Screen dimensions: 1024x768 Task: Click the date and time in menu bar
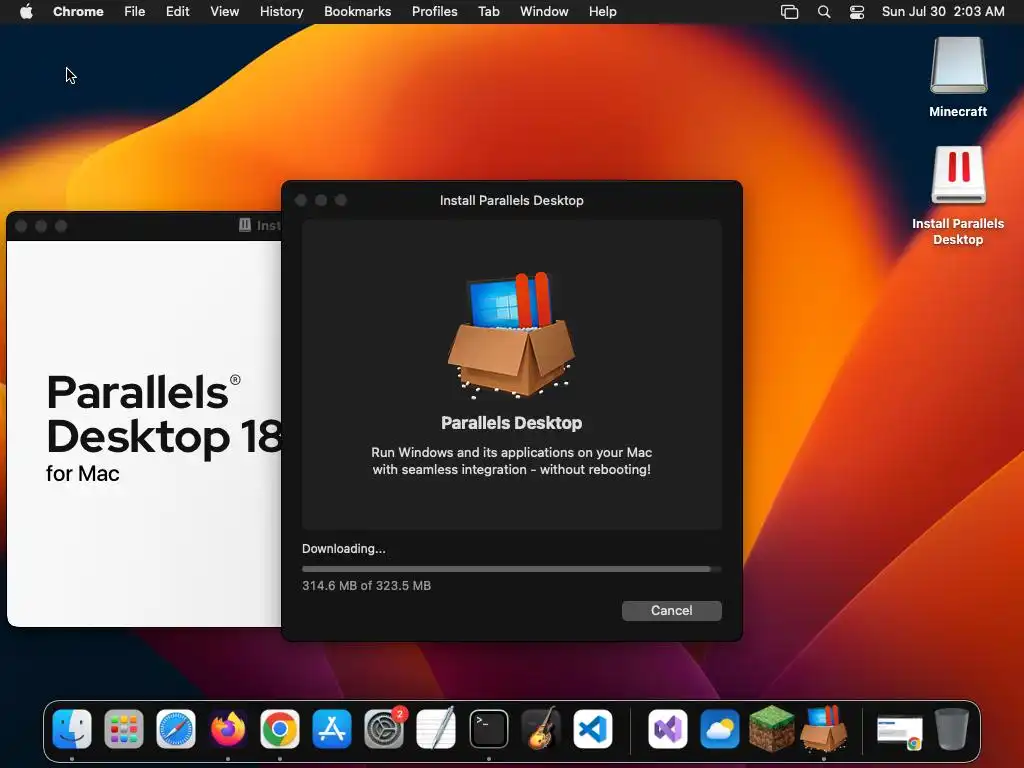point(943,12)
